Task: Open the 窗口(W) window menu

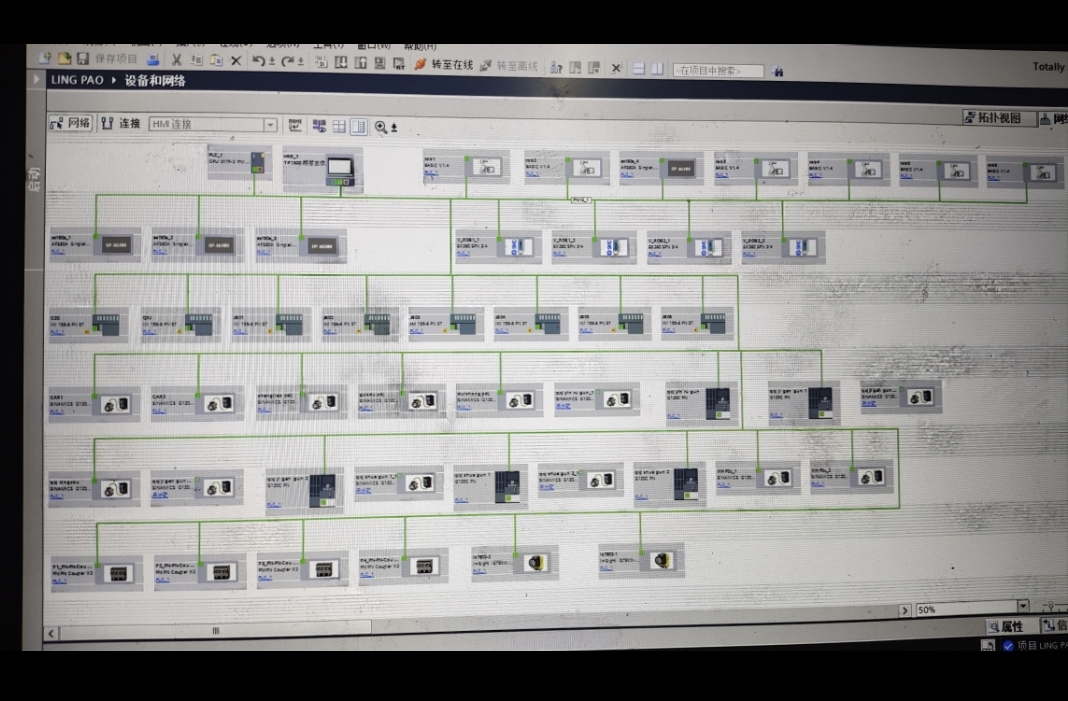Action: tap(374, 46)
